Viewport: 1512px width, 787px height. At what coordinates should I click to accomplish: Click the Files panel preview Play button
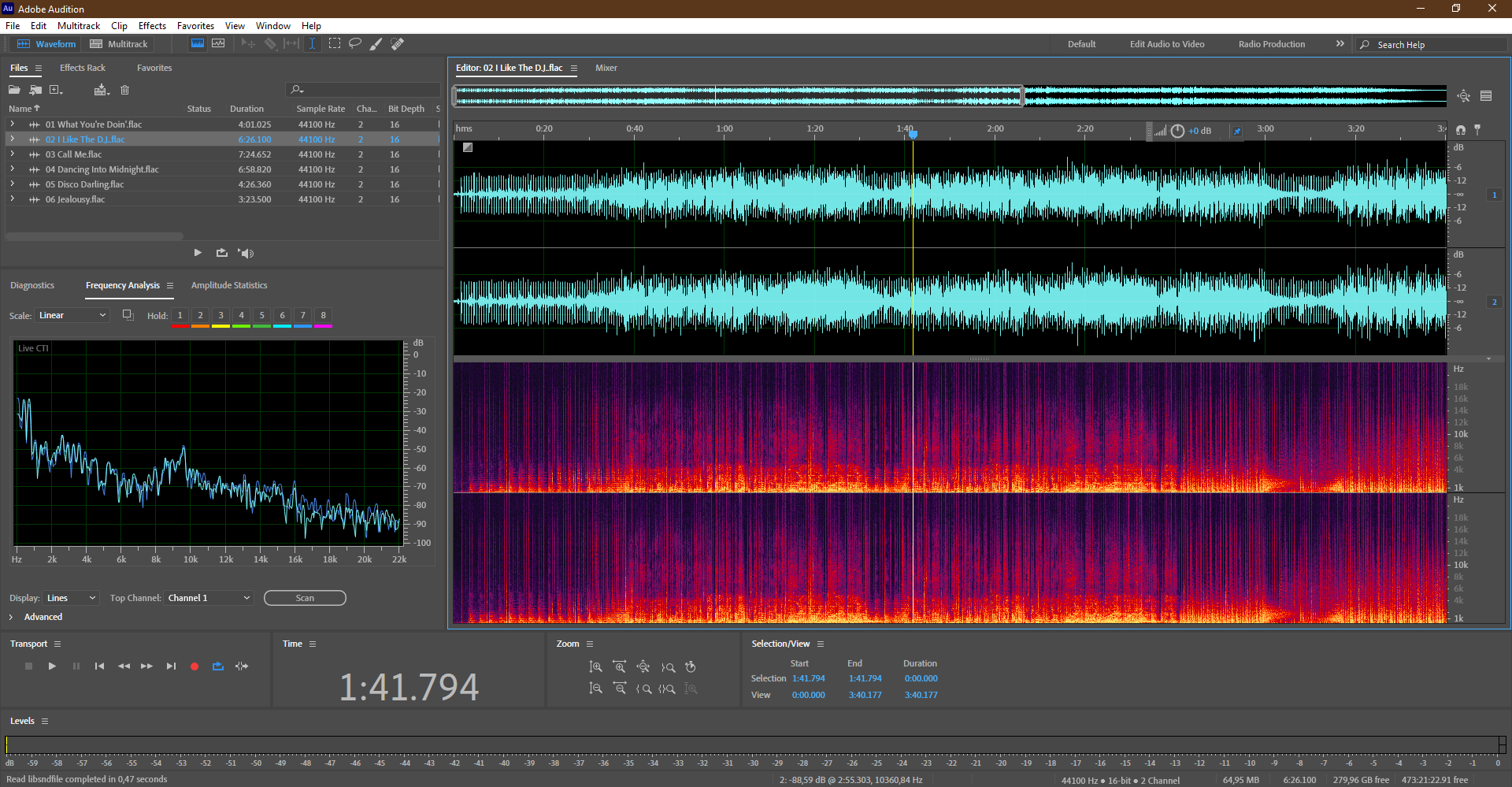198,253
